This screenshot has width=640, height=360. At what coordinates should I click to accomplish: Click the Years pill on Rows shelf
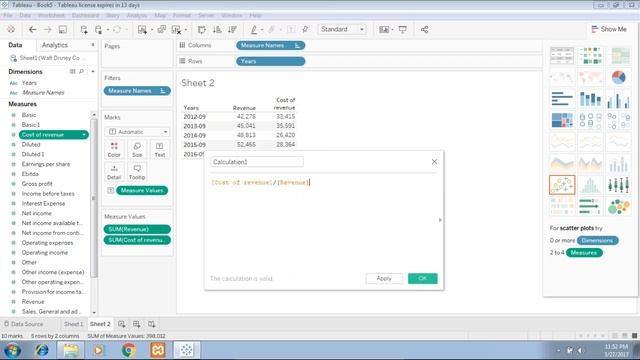(x=270, y=61)
